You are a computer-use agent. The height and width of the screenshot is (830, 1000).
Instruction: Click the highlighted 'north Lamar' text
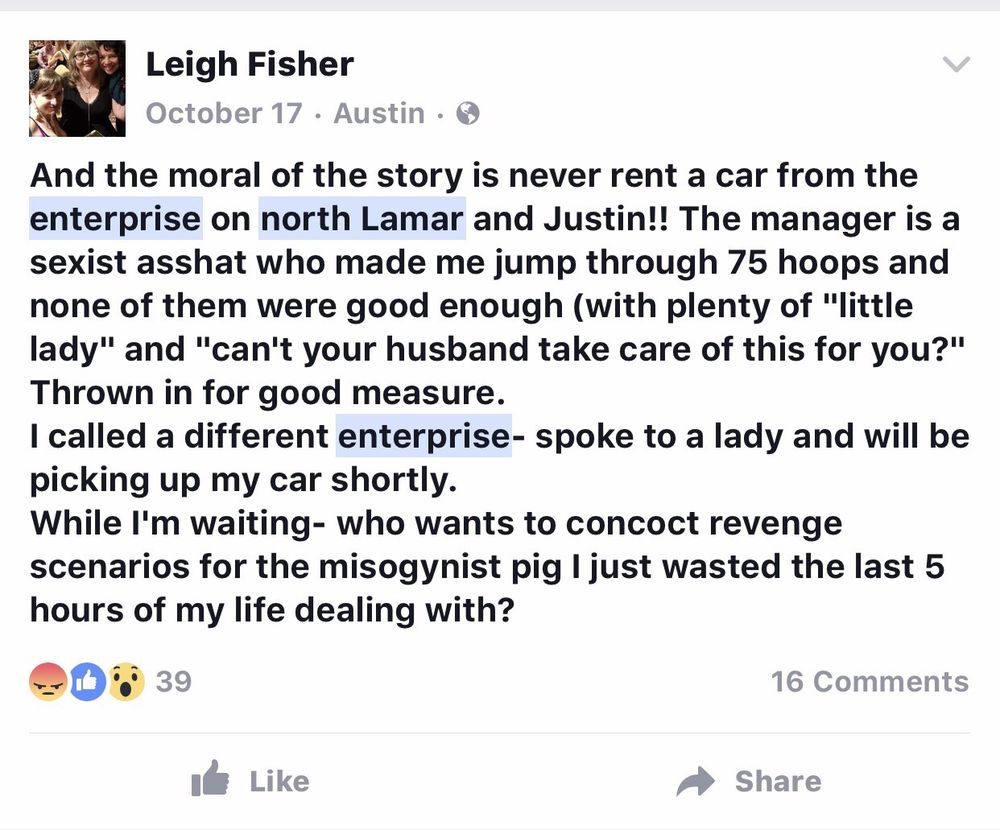tap(362, 219)
